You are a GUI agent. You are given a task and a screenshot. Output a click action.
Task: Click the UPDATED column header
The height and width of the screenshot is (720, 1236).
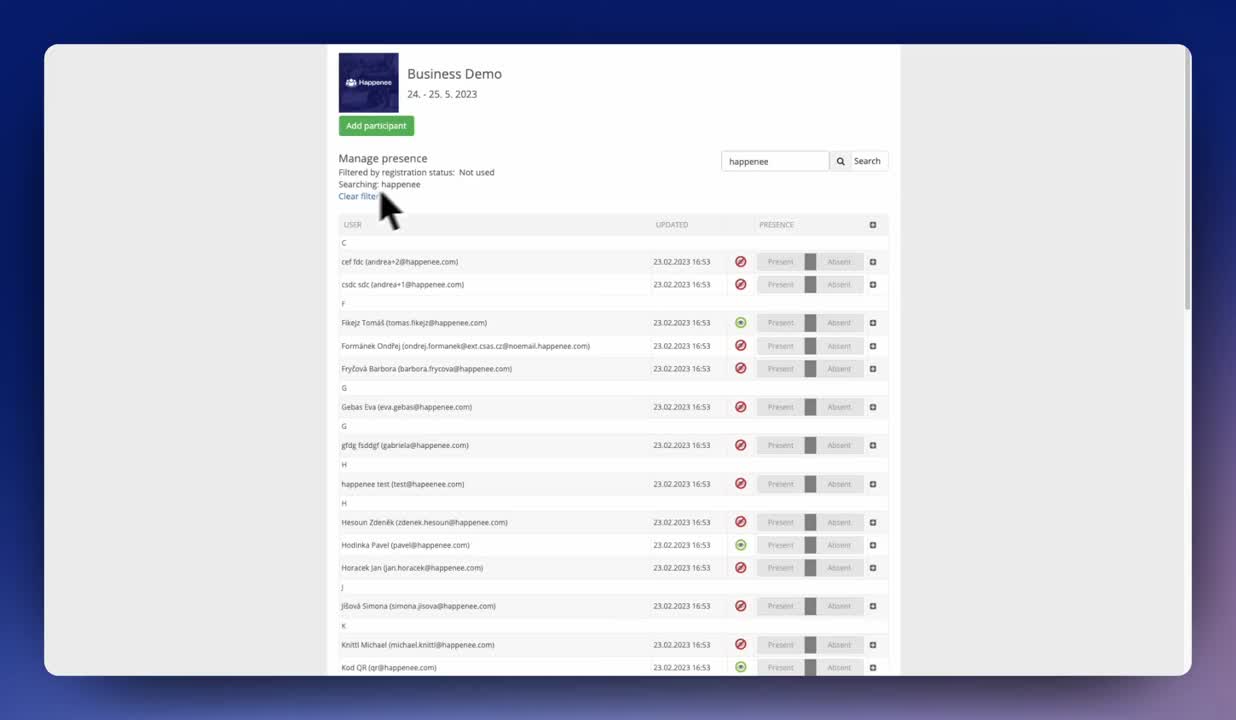672,225
